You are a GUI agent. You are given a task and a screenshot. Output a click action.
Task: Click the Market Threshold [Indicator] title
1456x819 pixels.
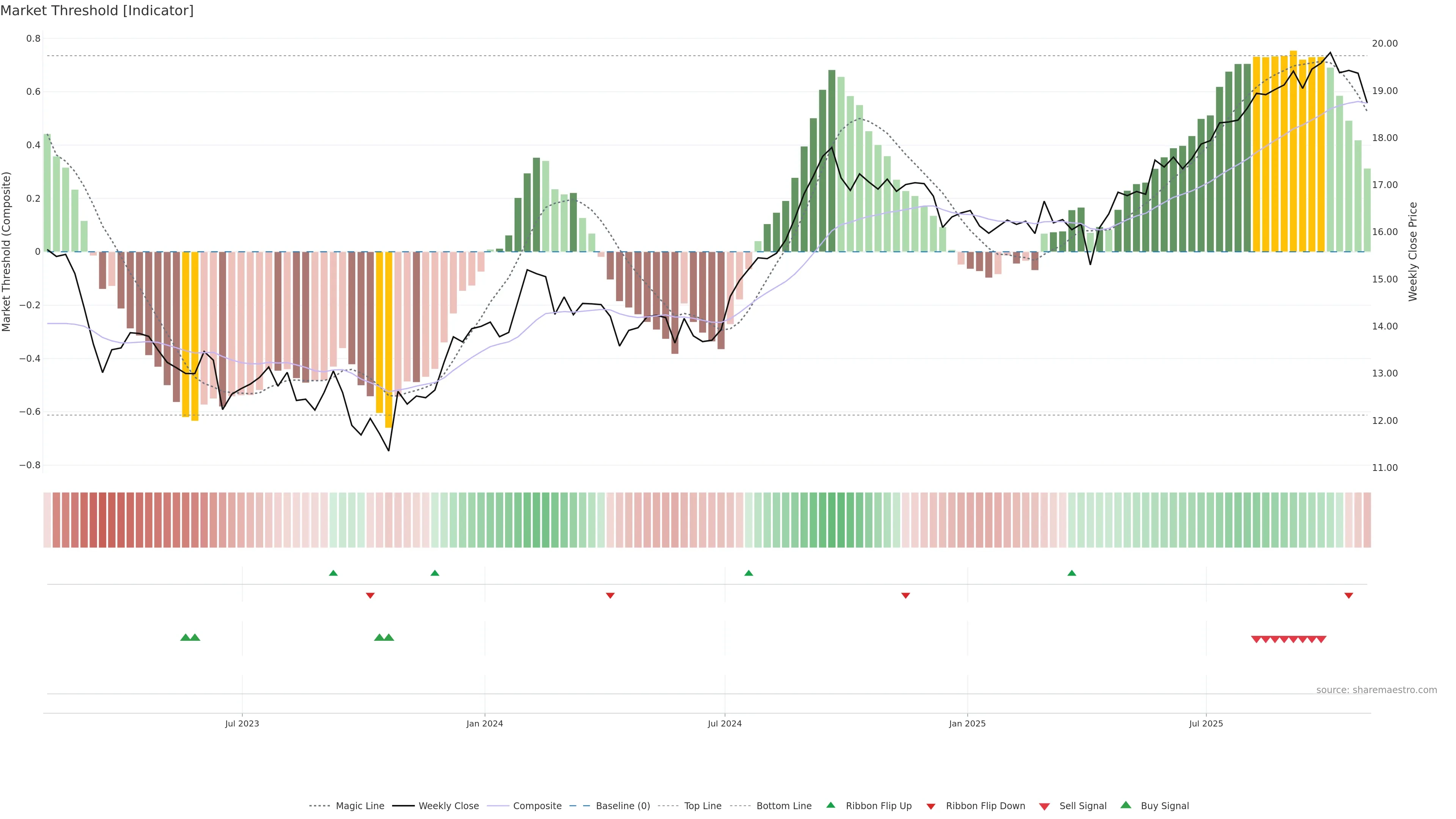coord(97,11)
